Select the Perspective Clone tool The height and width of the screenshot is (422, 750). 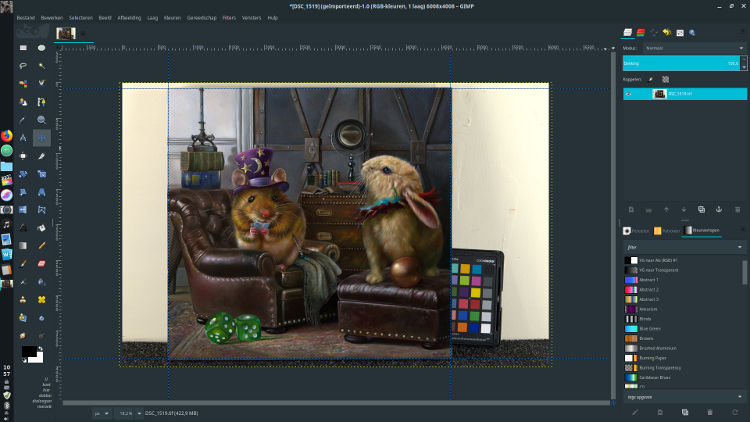click(23, 318)
